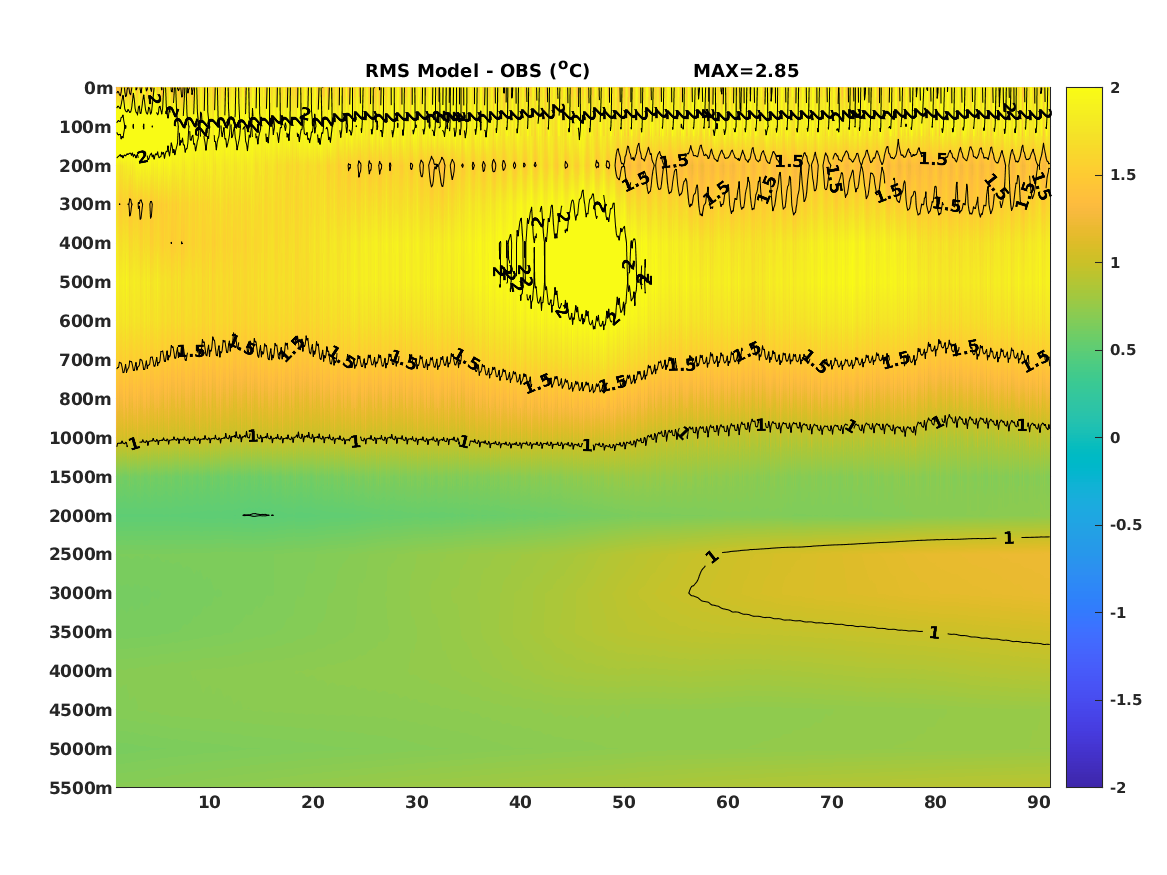The width and height of the screenshot is (1167, 875).
Task: Select the "2000m" depth axis label
Action: 81,516
